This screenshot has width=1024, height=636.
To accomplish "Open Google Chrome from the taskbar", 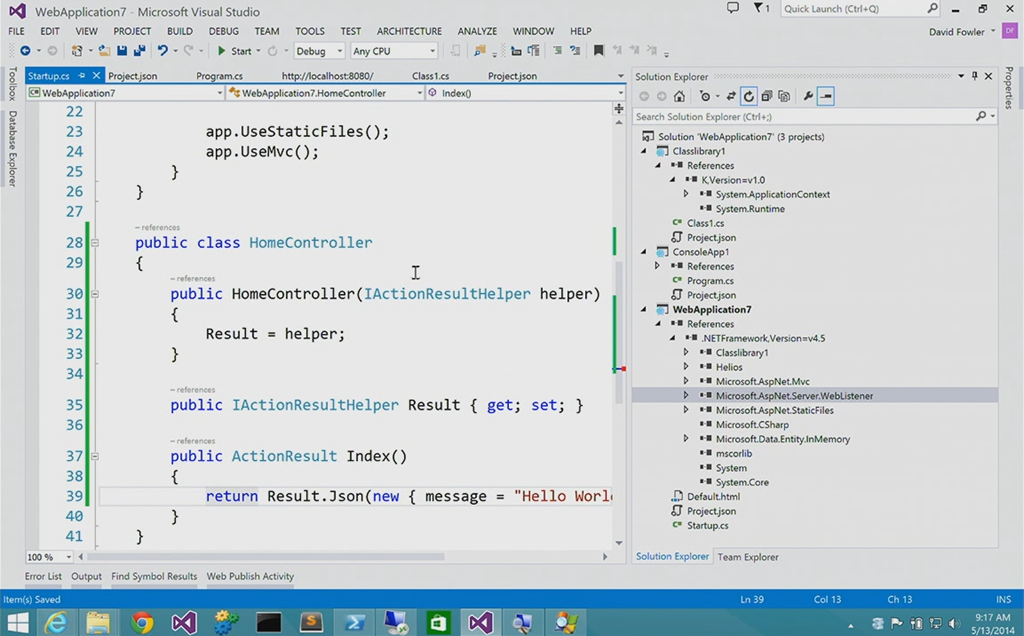I will [x=142, y=622].
